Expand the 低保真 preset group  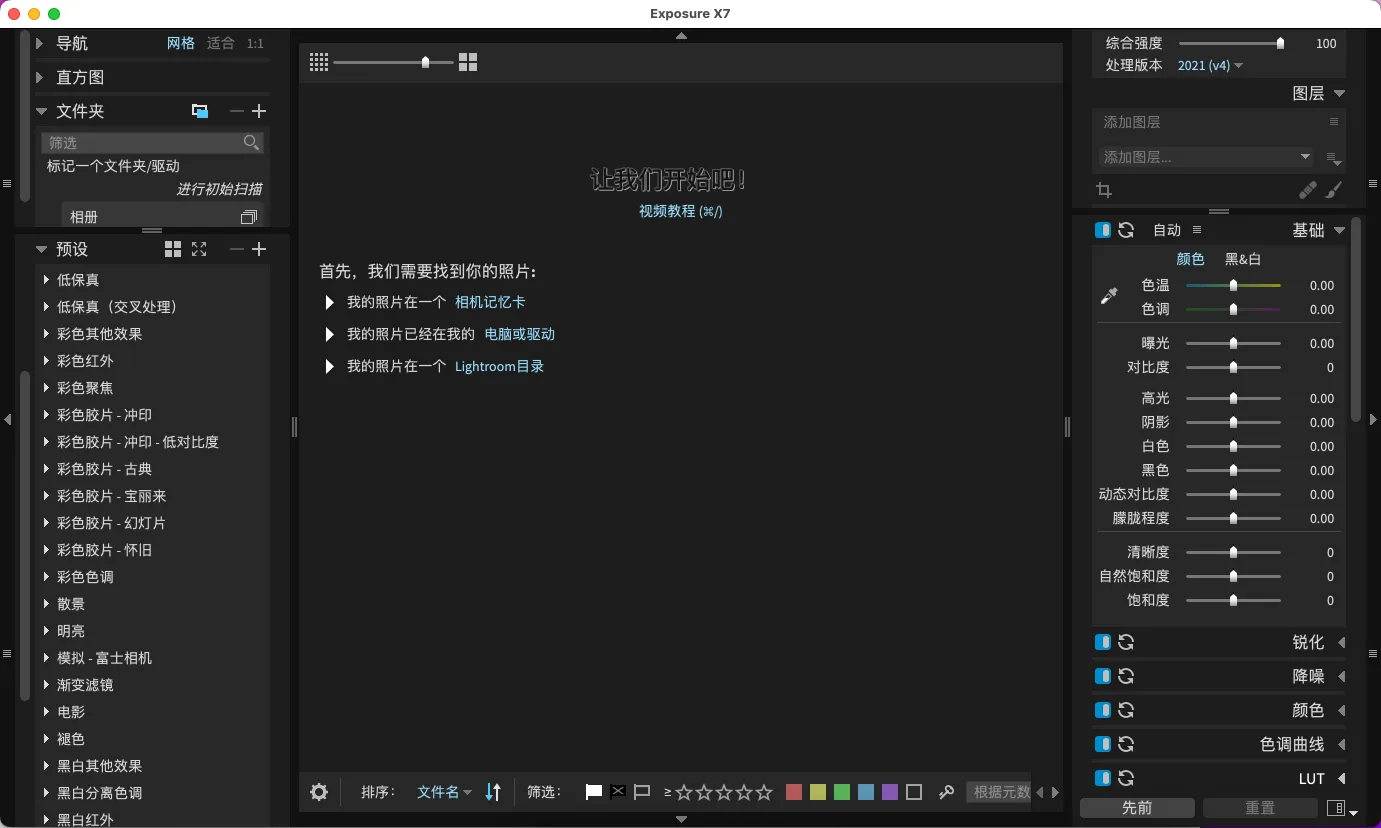pyautogui.click(x=47, y=280)
